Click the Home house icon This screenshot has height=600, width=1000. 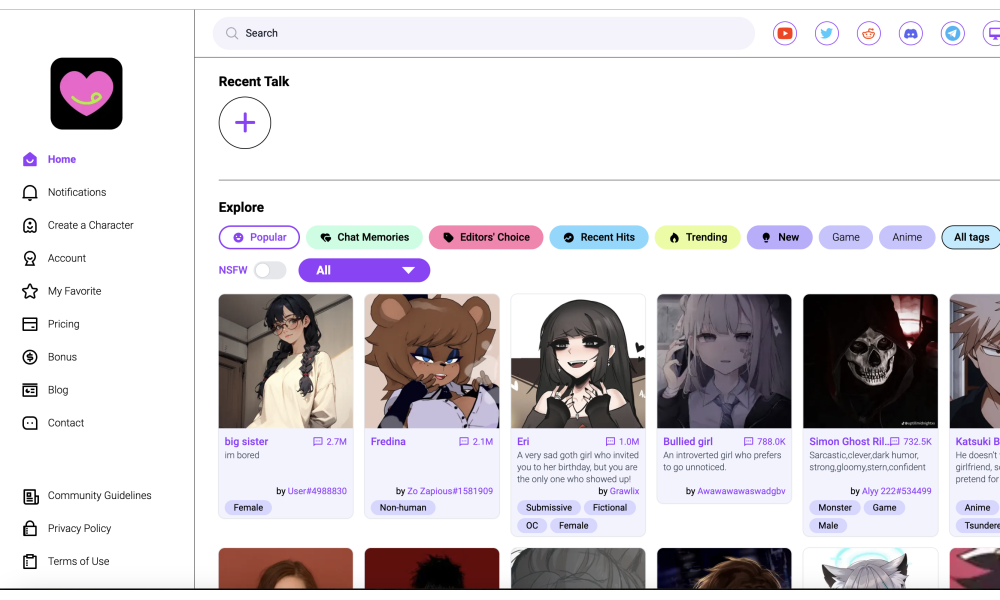[30, 159]
